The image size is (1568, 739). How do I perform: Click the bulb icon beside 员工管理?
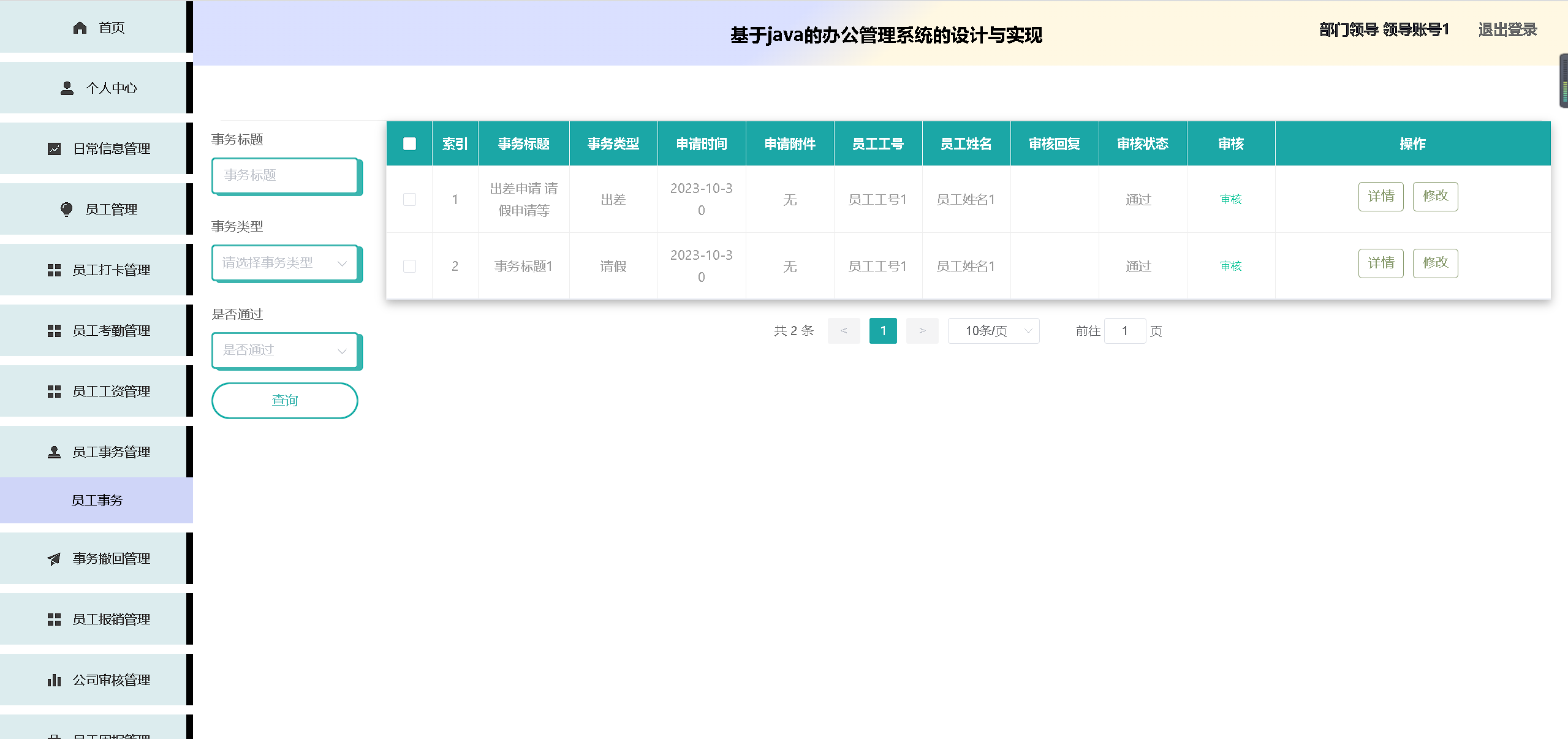pyautogui.click(x=67, y=210)
